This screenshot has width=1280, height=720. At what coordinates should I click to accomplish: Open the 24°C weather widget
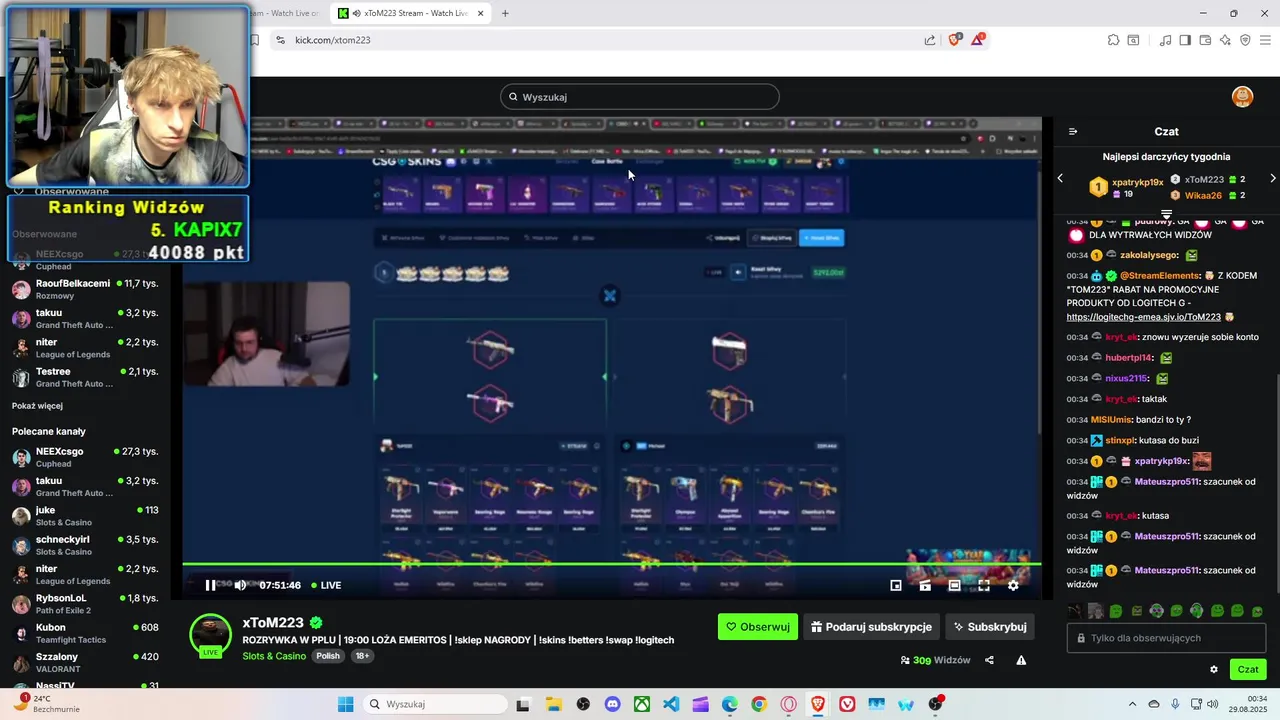coord(47,704)
